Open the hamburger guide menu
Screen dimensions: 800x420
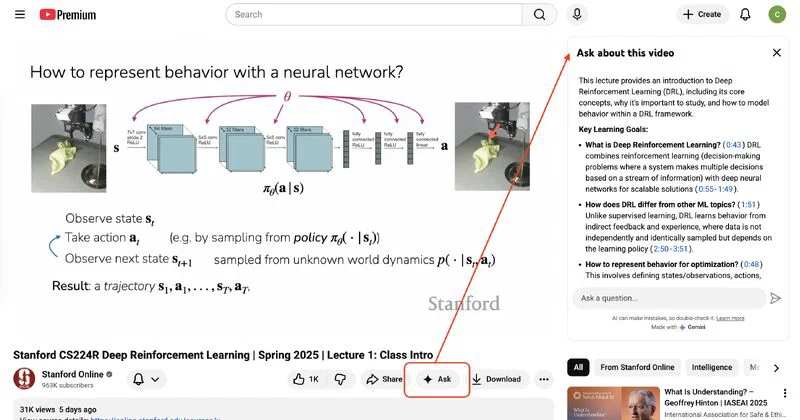coord(20,14)
